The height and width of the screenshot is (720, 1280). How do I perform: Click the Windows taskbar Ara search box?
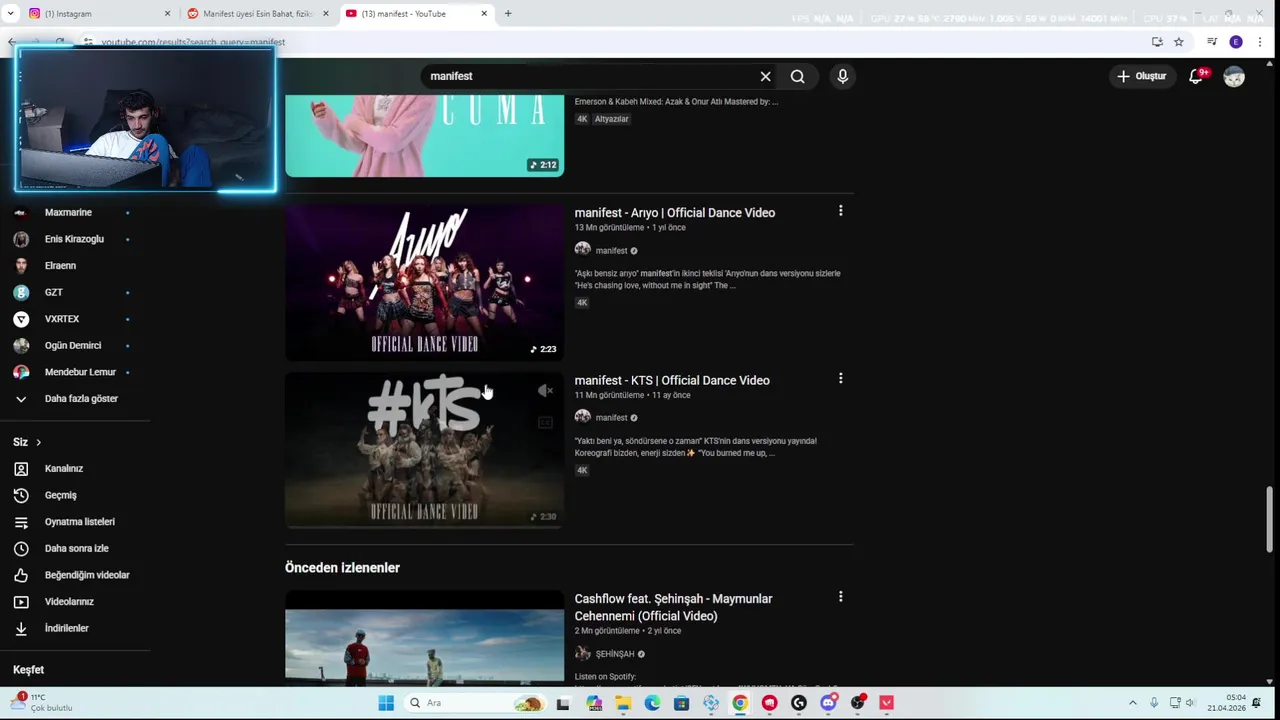tap(475, 703)
